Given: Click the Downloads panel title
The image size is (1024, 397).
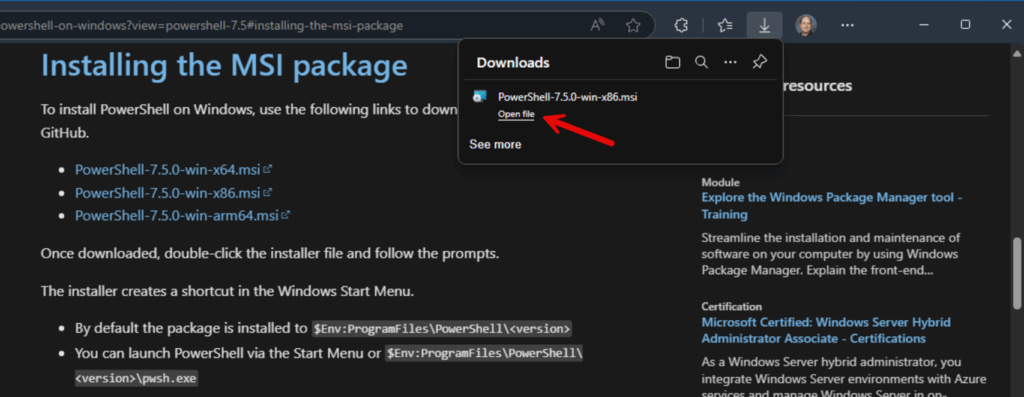Looking at the screenshot, I should [x=513, y=63].
